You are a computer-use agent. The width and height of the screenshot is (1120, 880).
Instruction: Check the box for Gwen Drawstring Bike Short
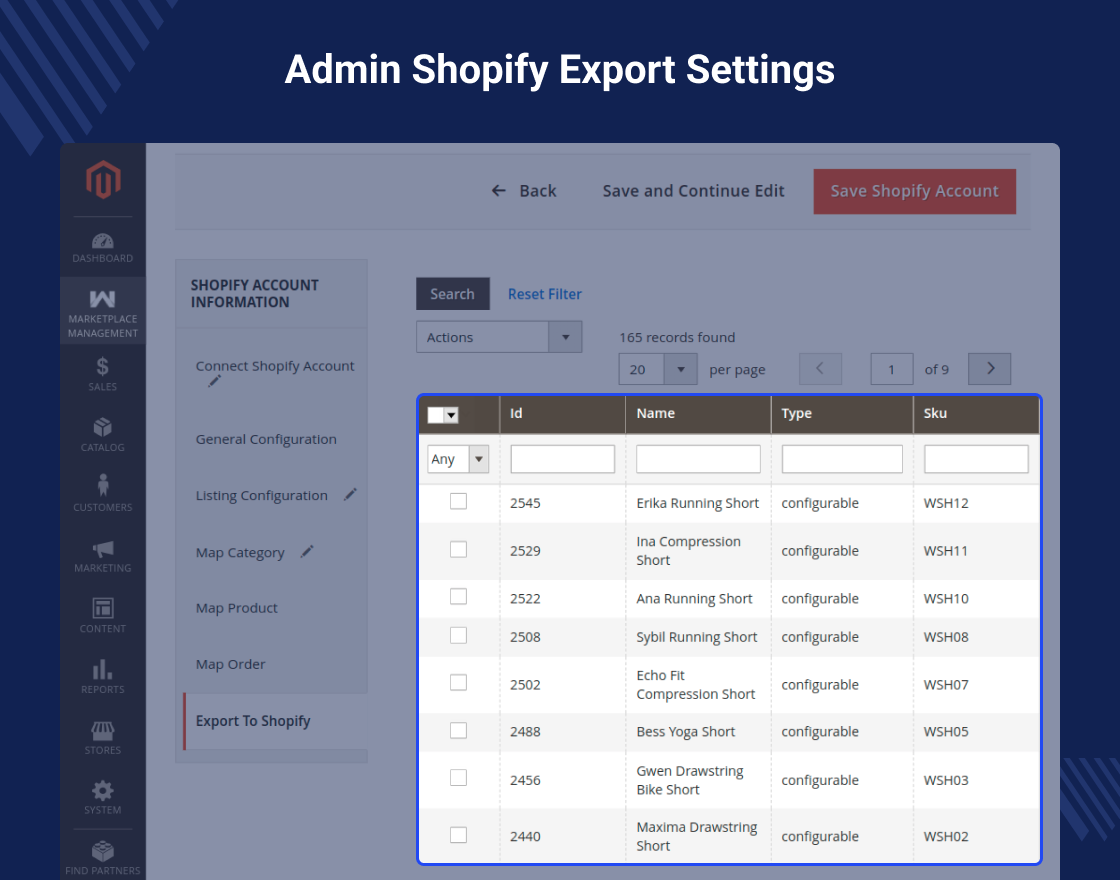459,777
